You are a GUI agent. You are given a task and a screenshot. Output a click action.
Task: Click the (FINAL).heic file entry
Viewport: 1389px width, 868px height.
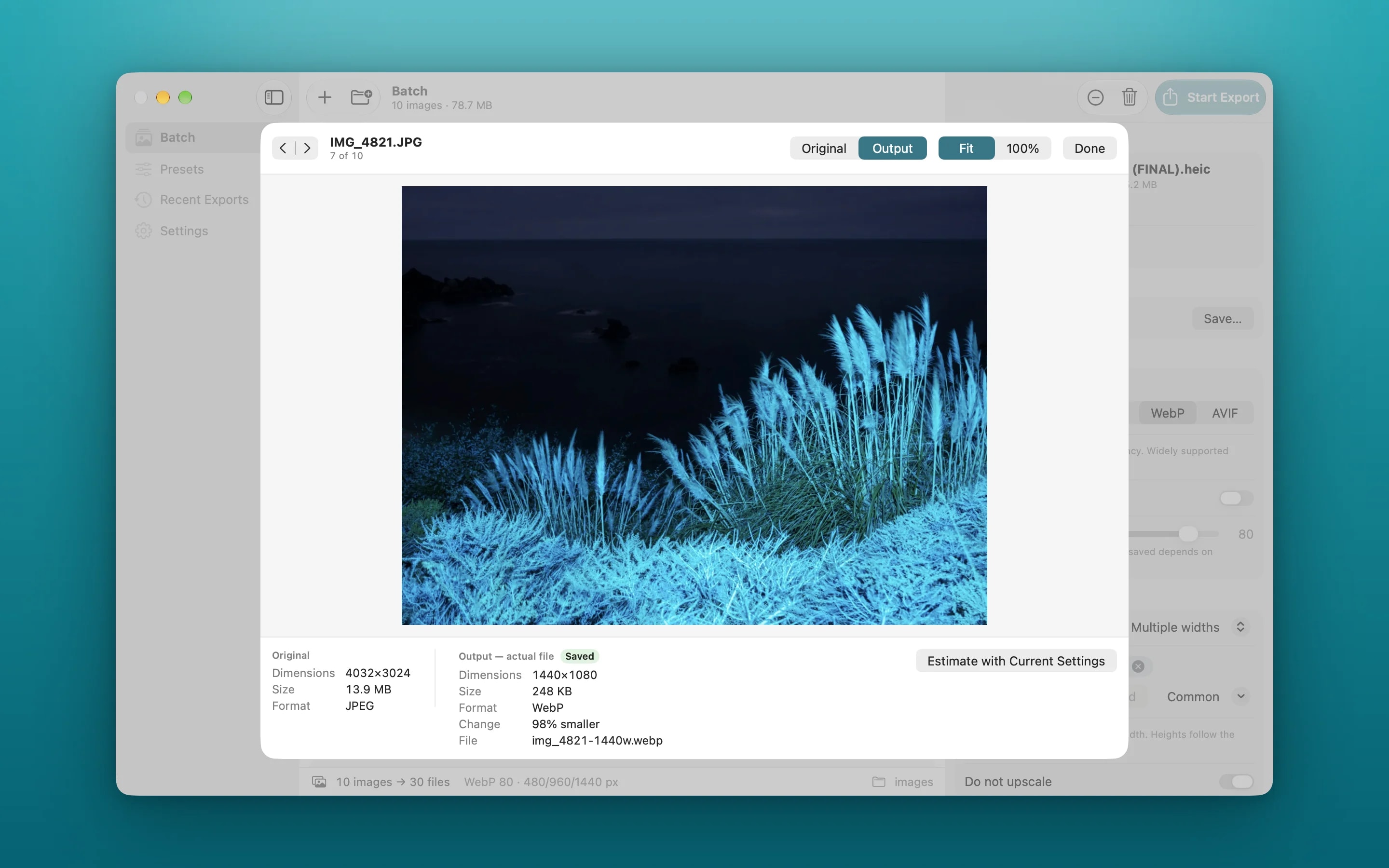coord(1171,169)
